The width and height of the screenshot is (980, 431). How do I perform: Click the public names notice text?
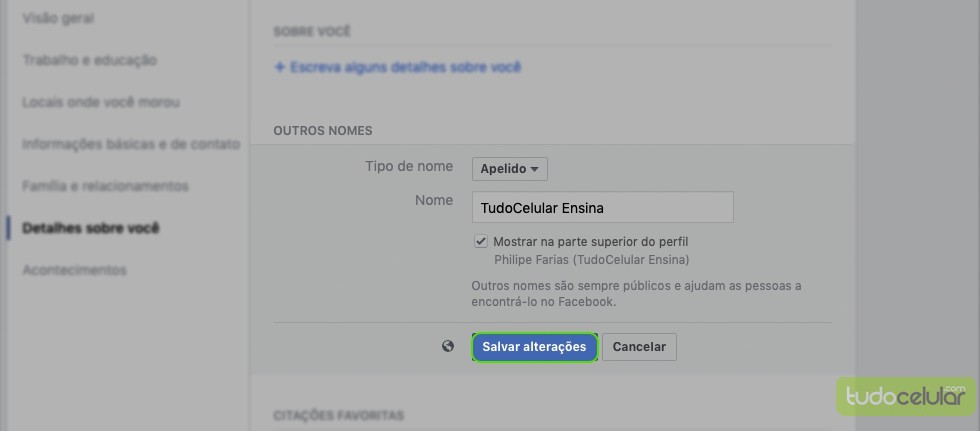[x=636, y=293]
